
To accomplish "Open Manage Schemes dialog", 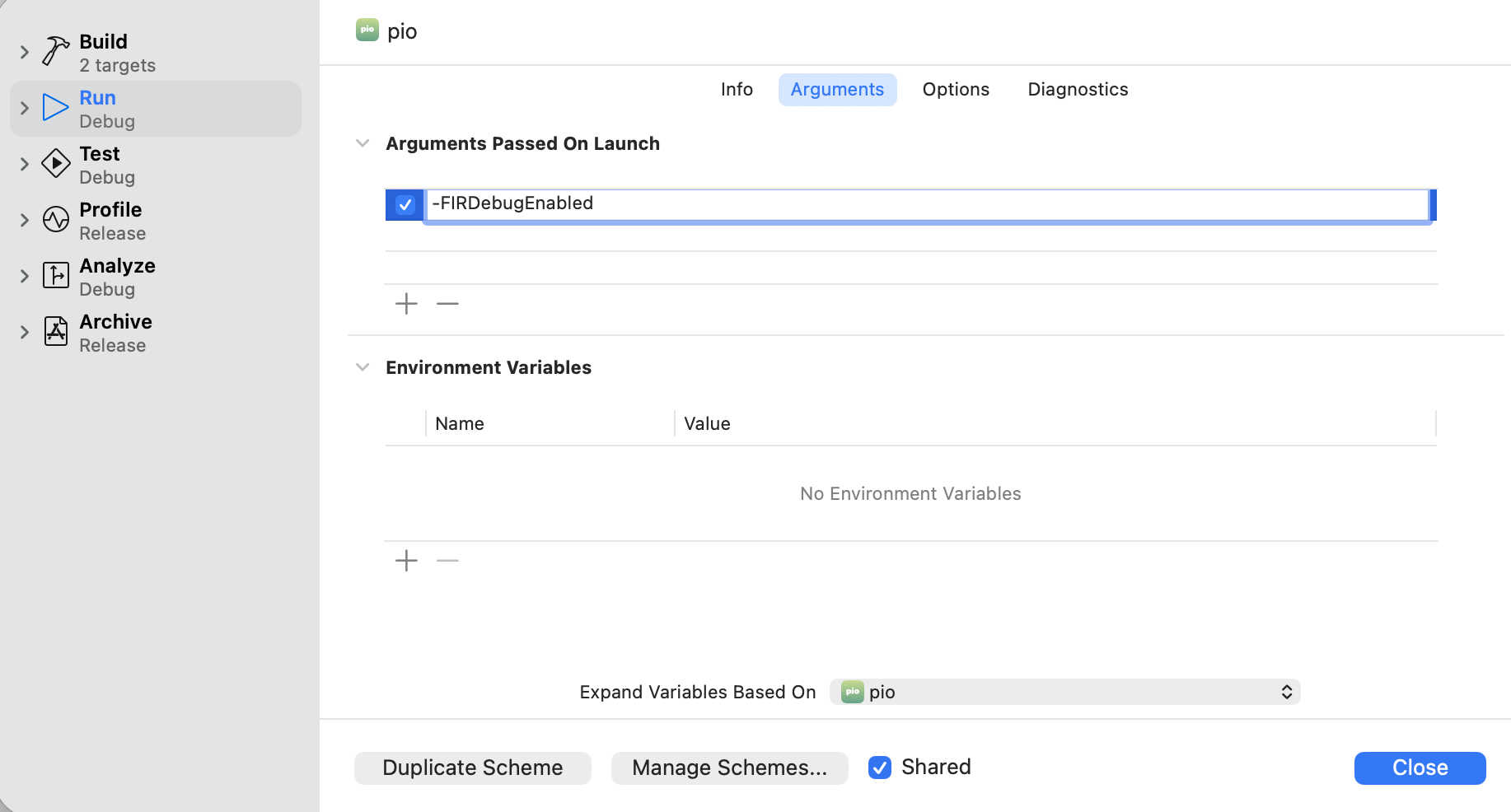I will coord(729,768).
